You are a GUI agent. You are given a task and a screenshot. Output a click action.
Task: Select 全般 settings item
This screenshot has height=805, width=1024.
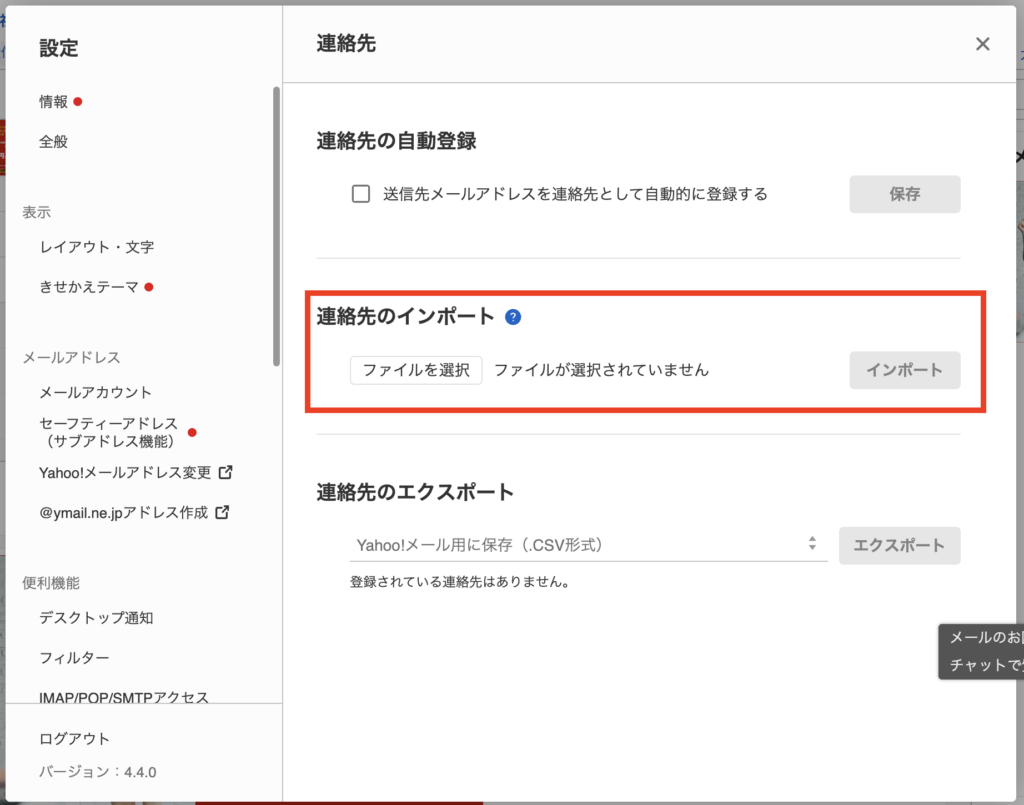tap(54, 142)
